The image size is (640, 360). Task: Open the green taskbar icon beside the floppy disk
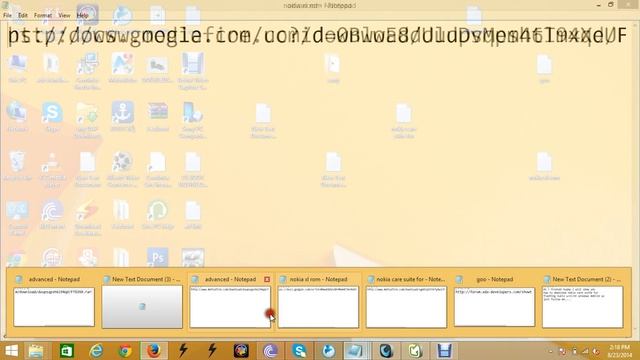coord(415,351)
